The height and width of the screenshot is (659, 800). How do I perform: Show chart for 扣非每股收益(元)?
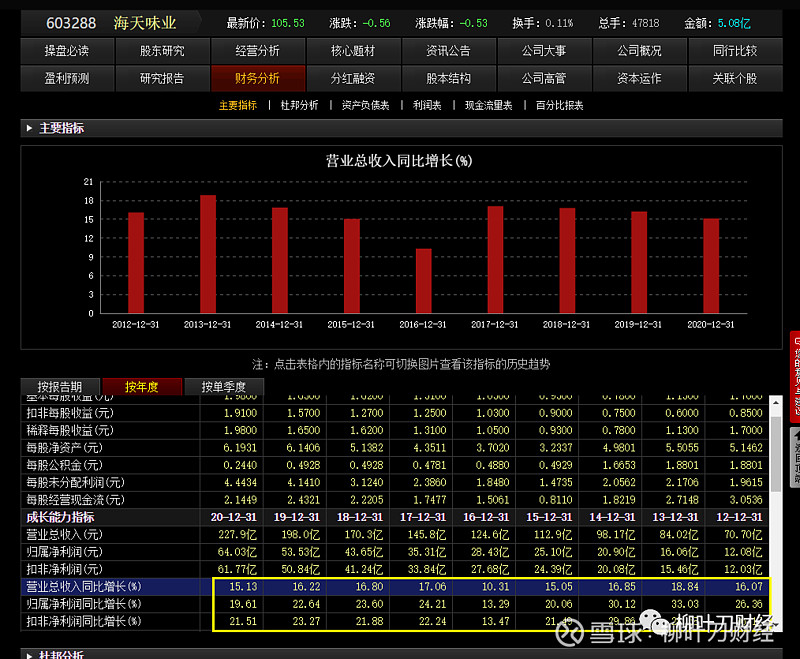click(x=70, y=413)
